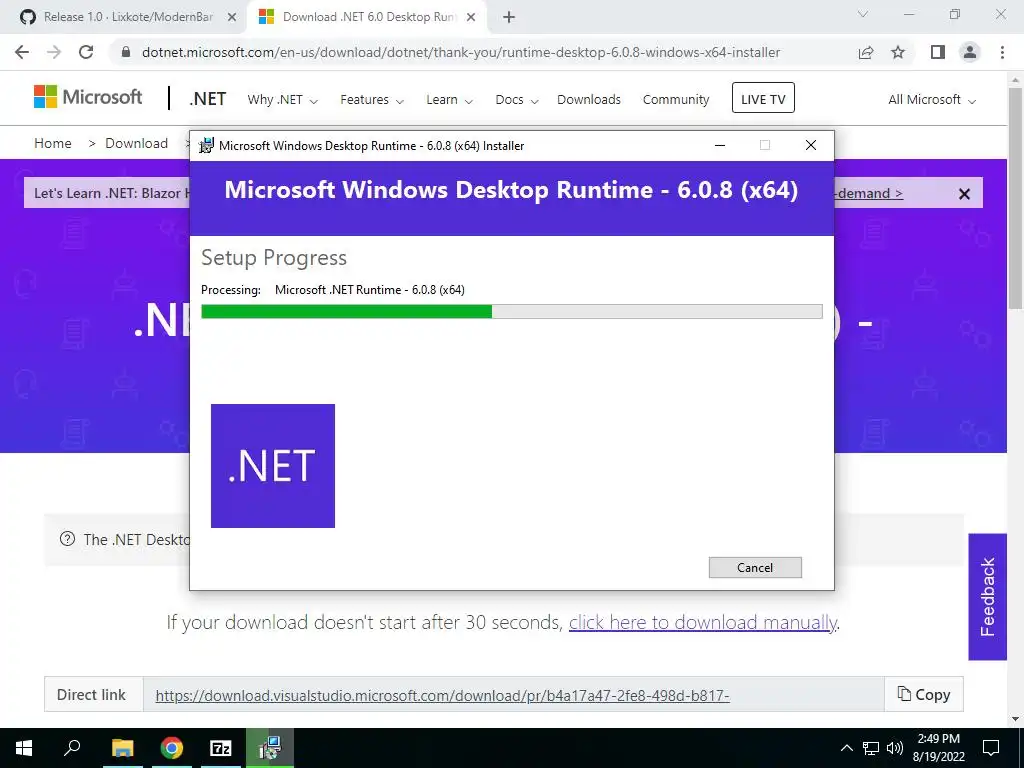Click the volume speaker tray icon
This screenshot has width=1024, height=768.
pyautogui.click(x=895, y=748)
